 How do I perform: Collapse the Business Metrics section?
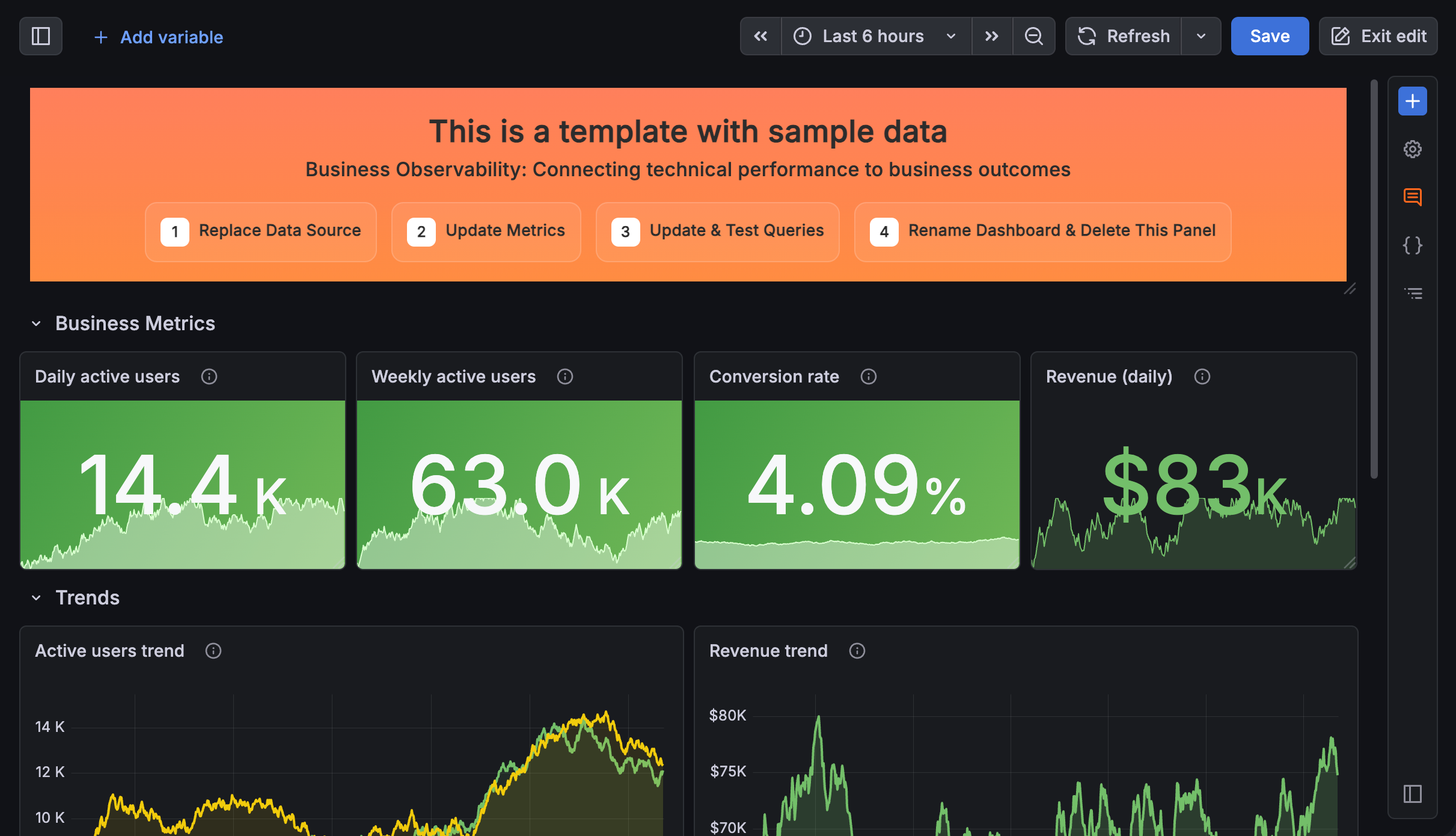tap(36, 324)
